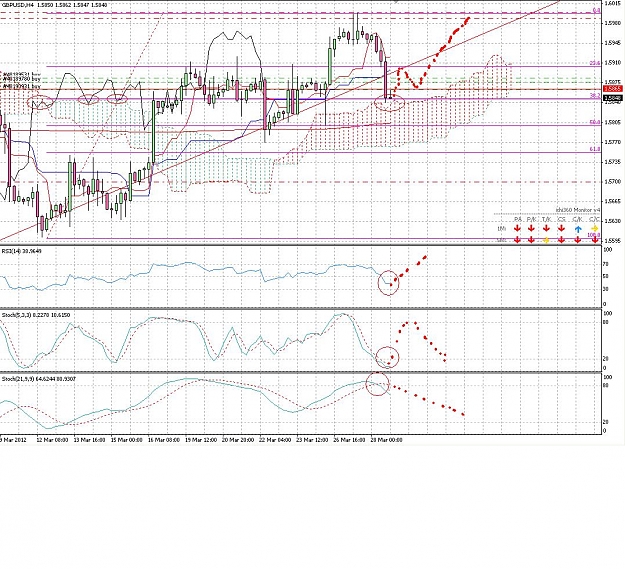Click the 15 Mar 00:00 time axis label
The width and height of the screenshot is (625, 569).
click(x=126, y=440)
